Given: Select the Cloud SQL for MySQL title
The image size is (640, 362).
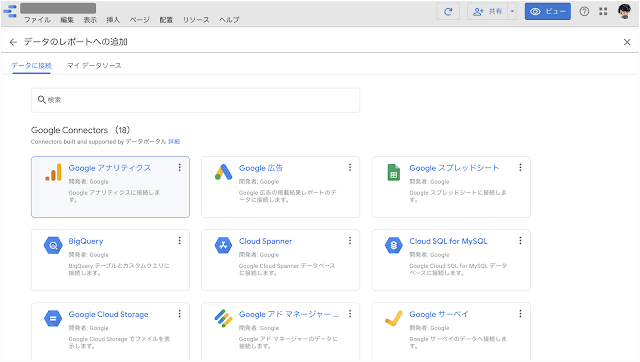Looking at the screenshot, I should click(x=448, y=241).
